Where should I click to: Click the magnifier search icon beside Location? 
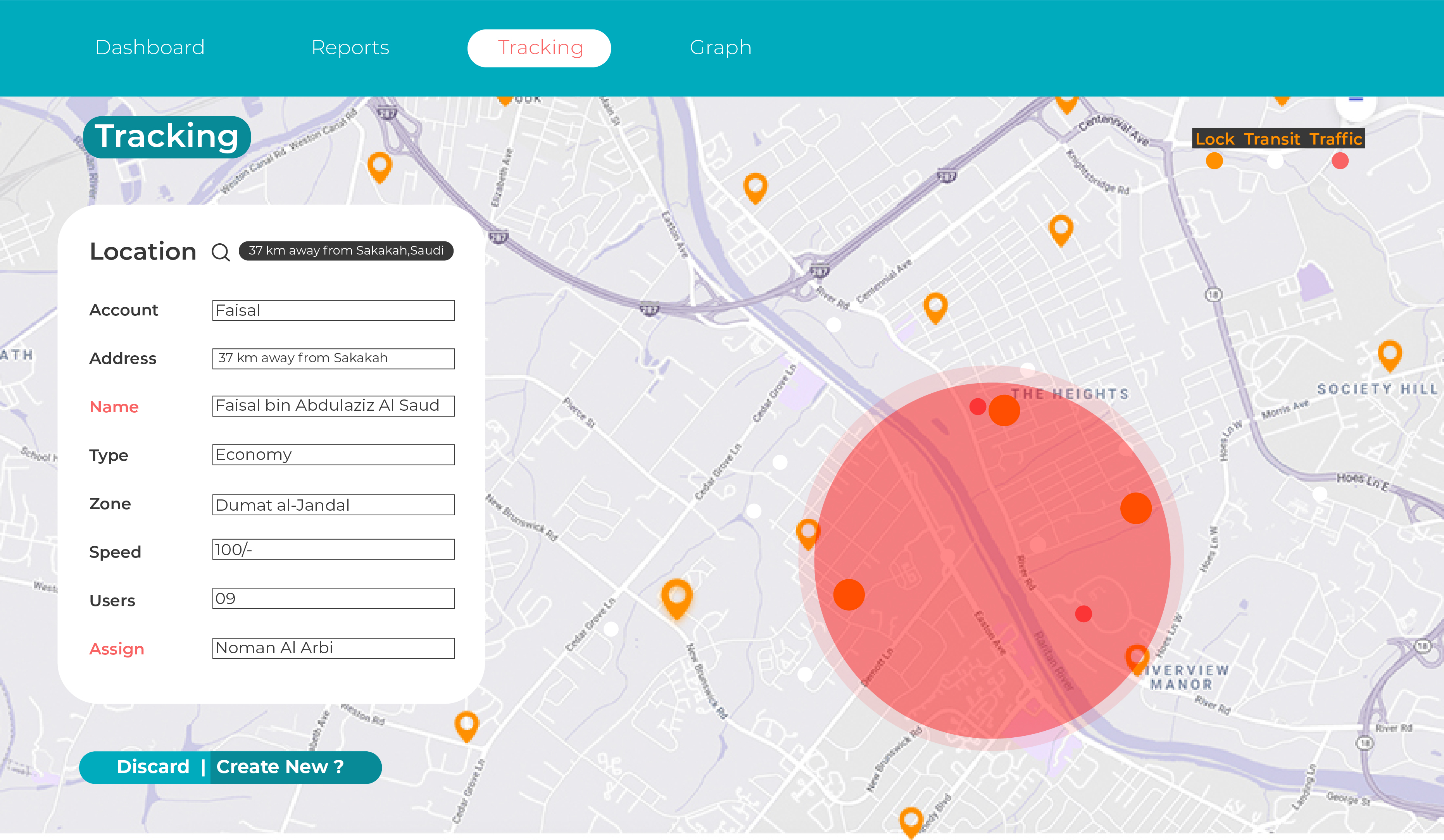221,252
